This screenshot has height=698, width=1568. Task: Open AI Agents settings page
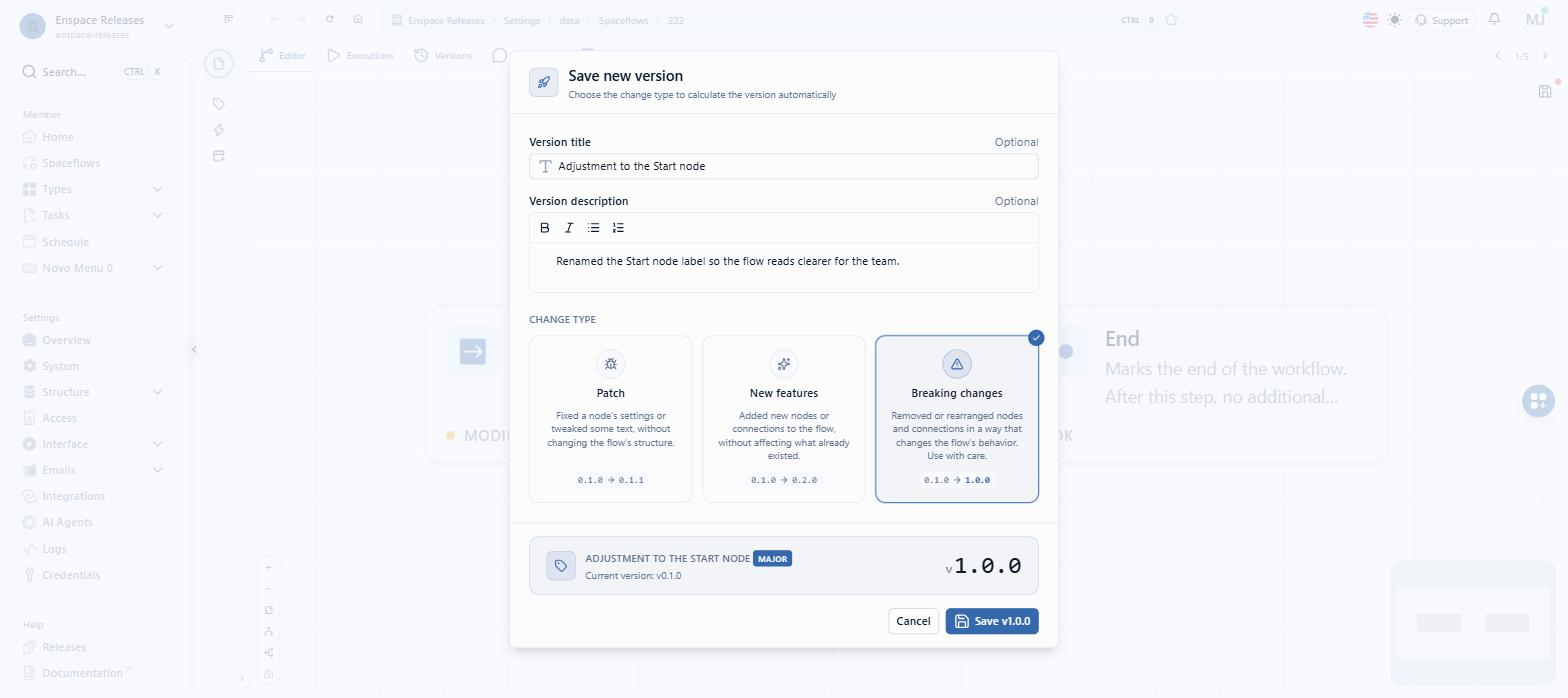[67, 522]
